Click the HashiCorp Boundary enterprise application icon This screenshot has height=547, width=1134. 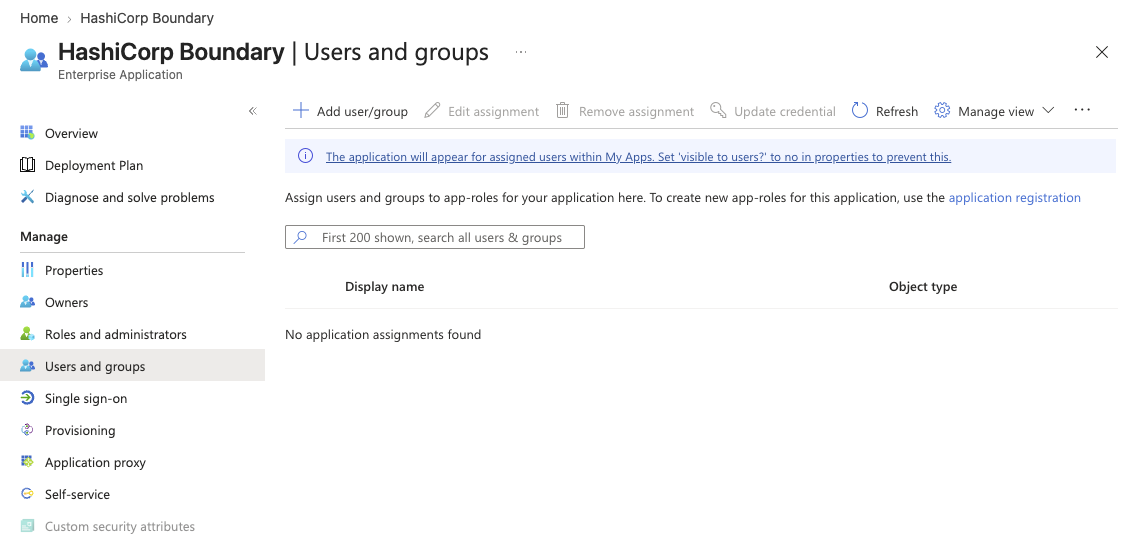pyautogui.click(x=34, y=60)
